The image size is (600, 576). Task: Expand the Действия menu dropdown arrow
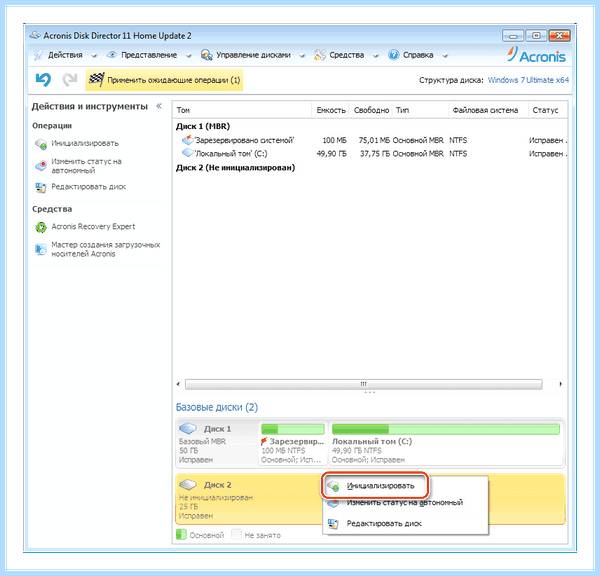pos(94,56)
